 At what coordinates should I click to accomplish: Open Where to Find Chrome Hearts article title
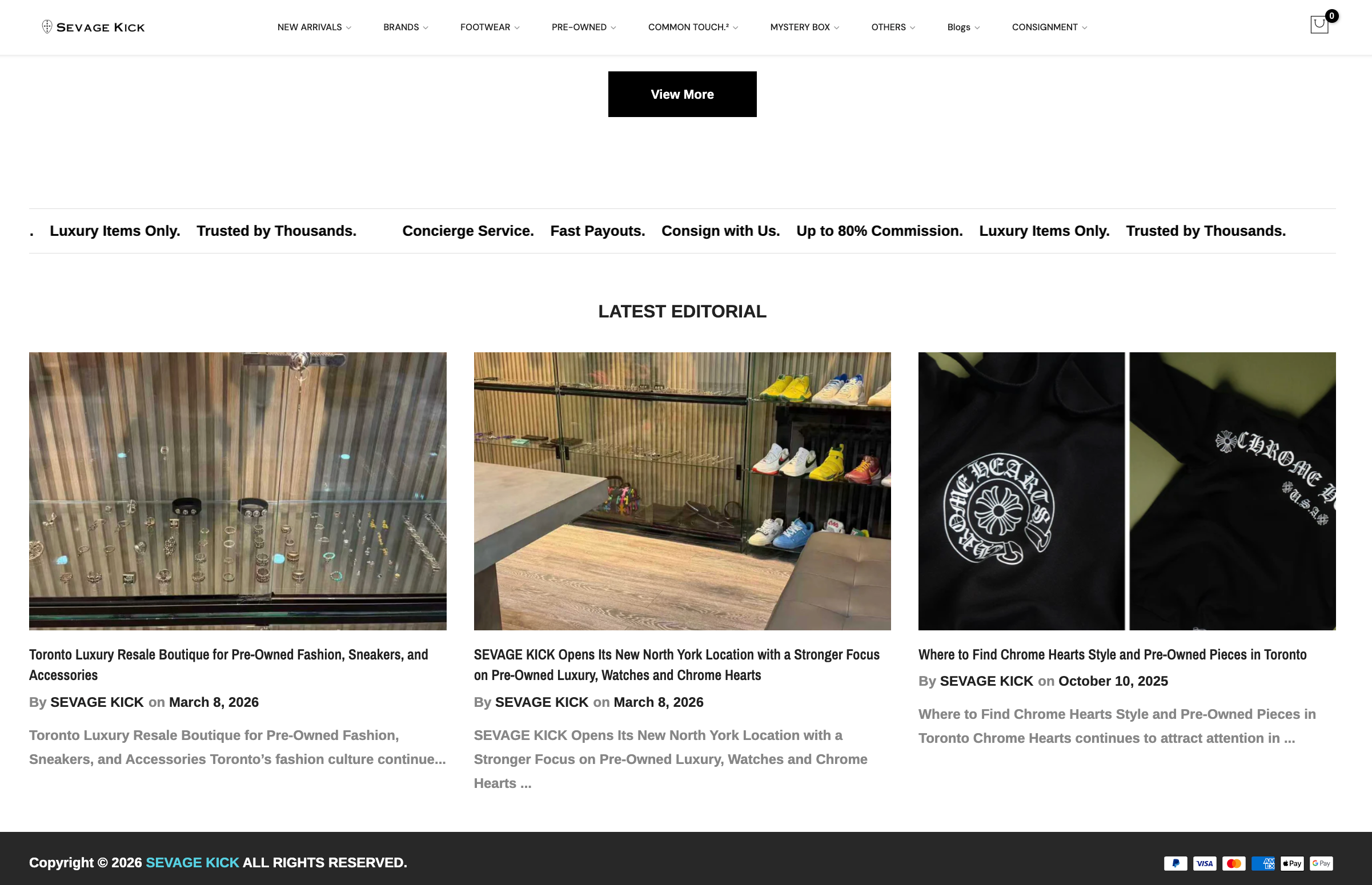point(1112,654)
